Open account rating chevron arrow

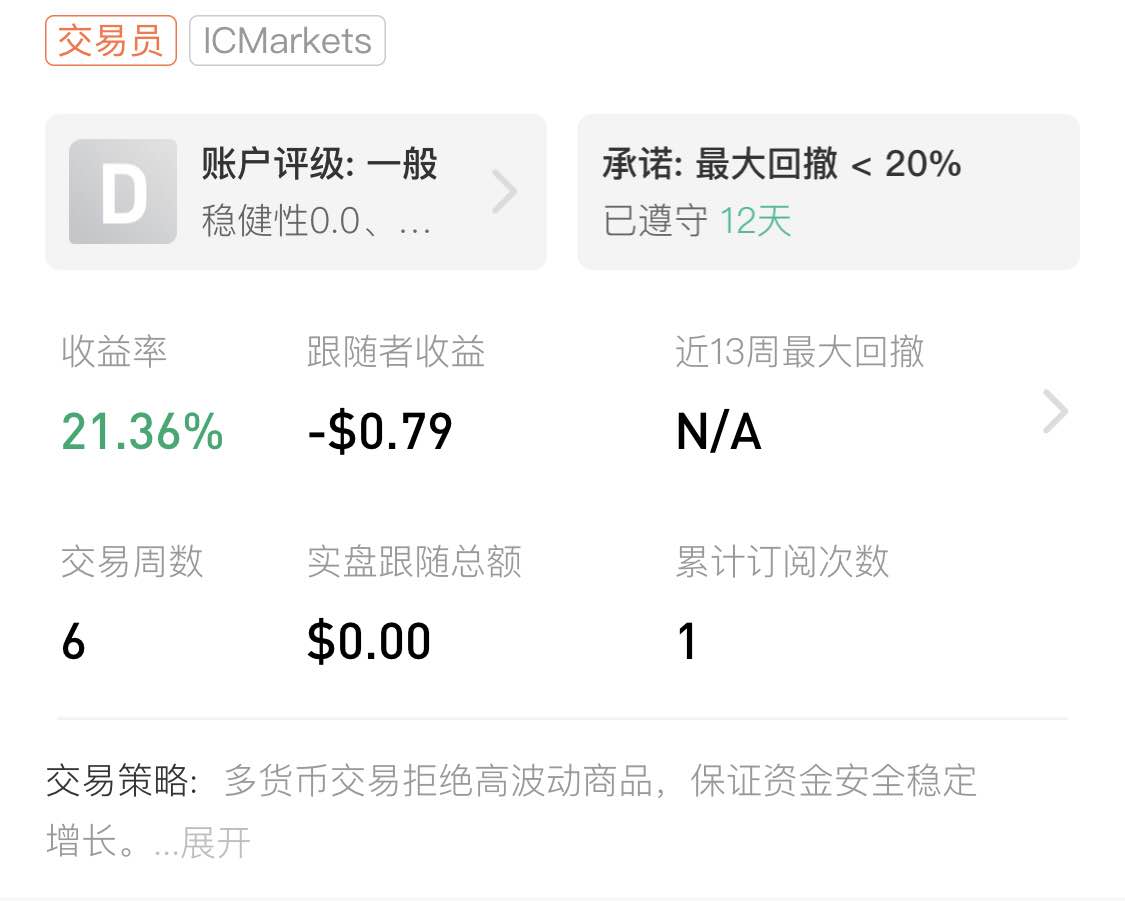[505, 192]
